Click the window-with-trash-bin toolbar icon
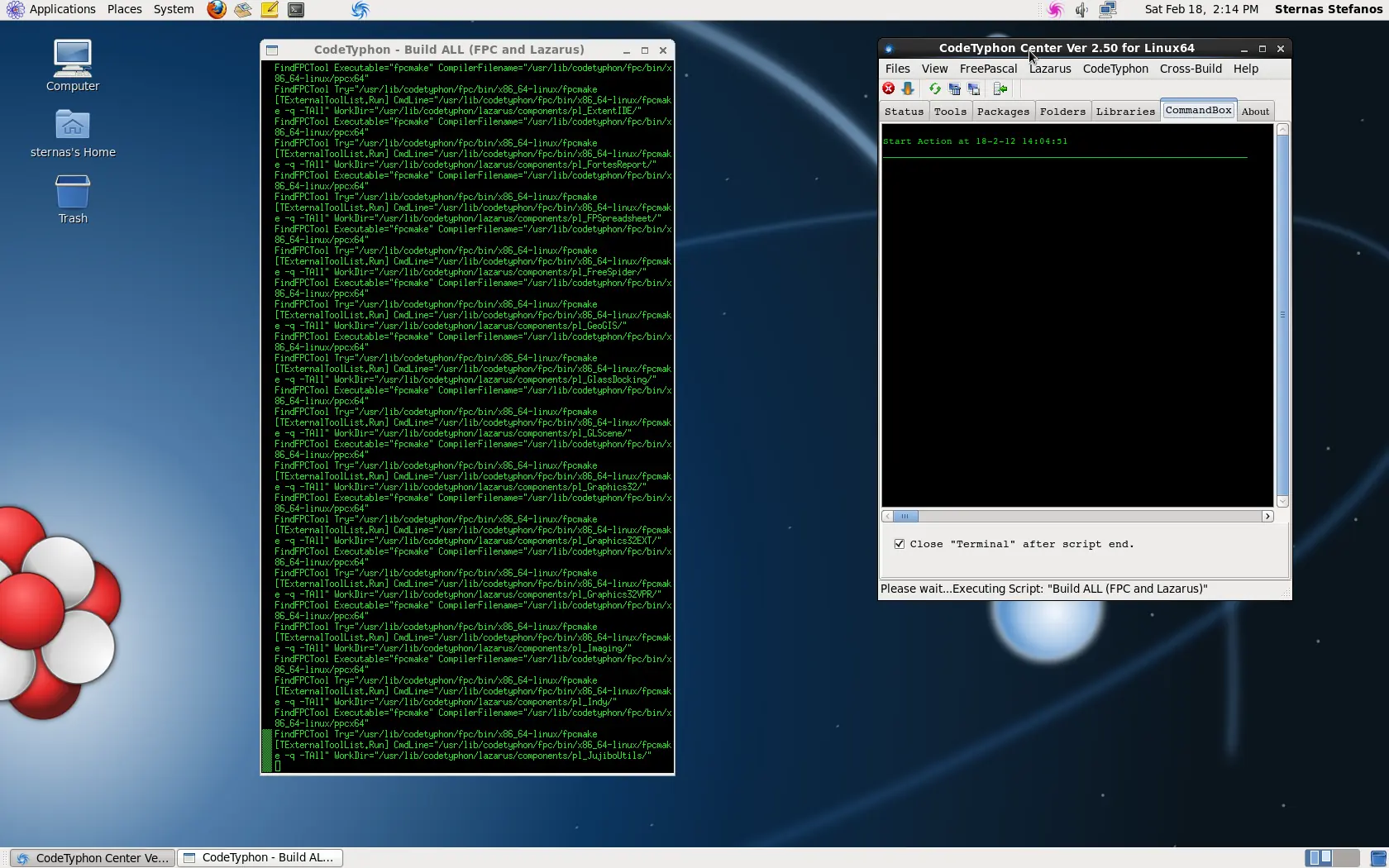 pyautogui.click(x=955, y=88)
